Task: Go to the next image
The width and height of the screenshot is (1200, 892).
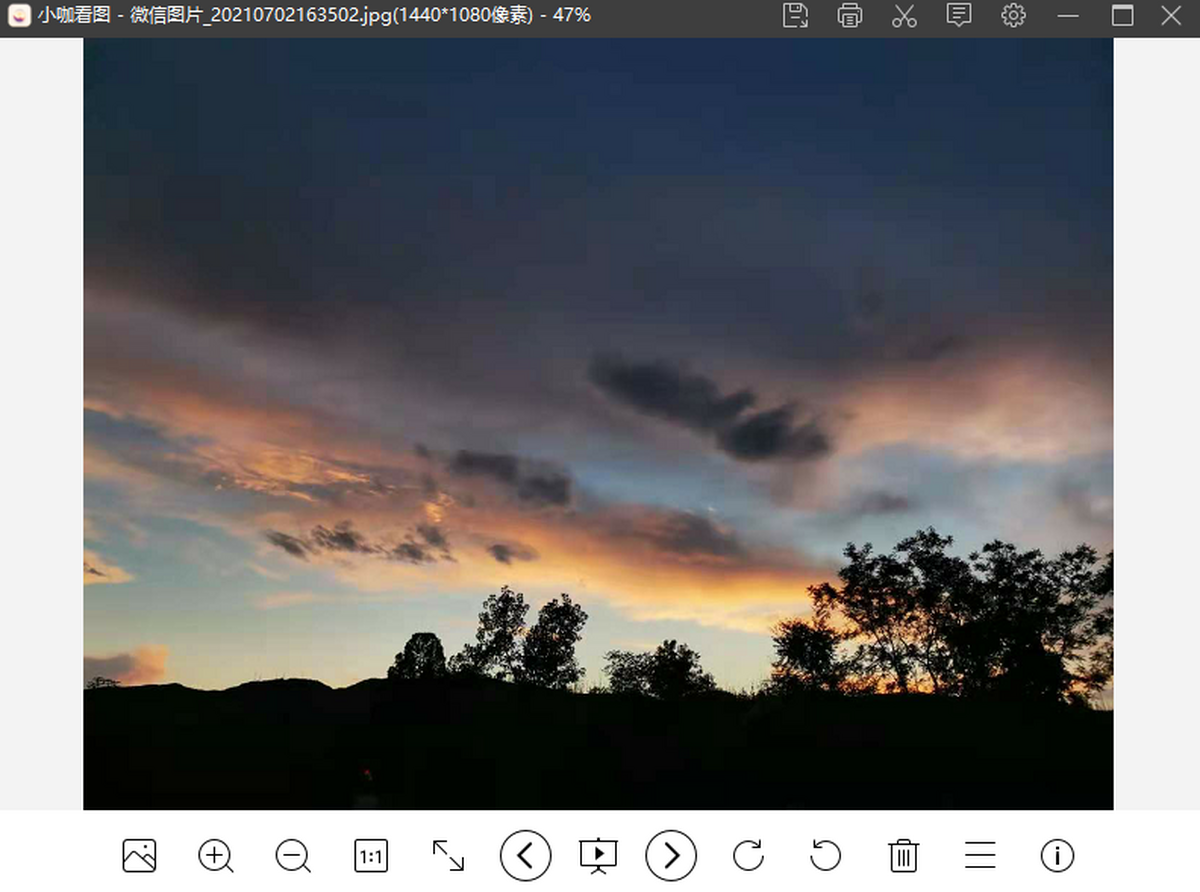Action: 671,856
